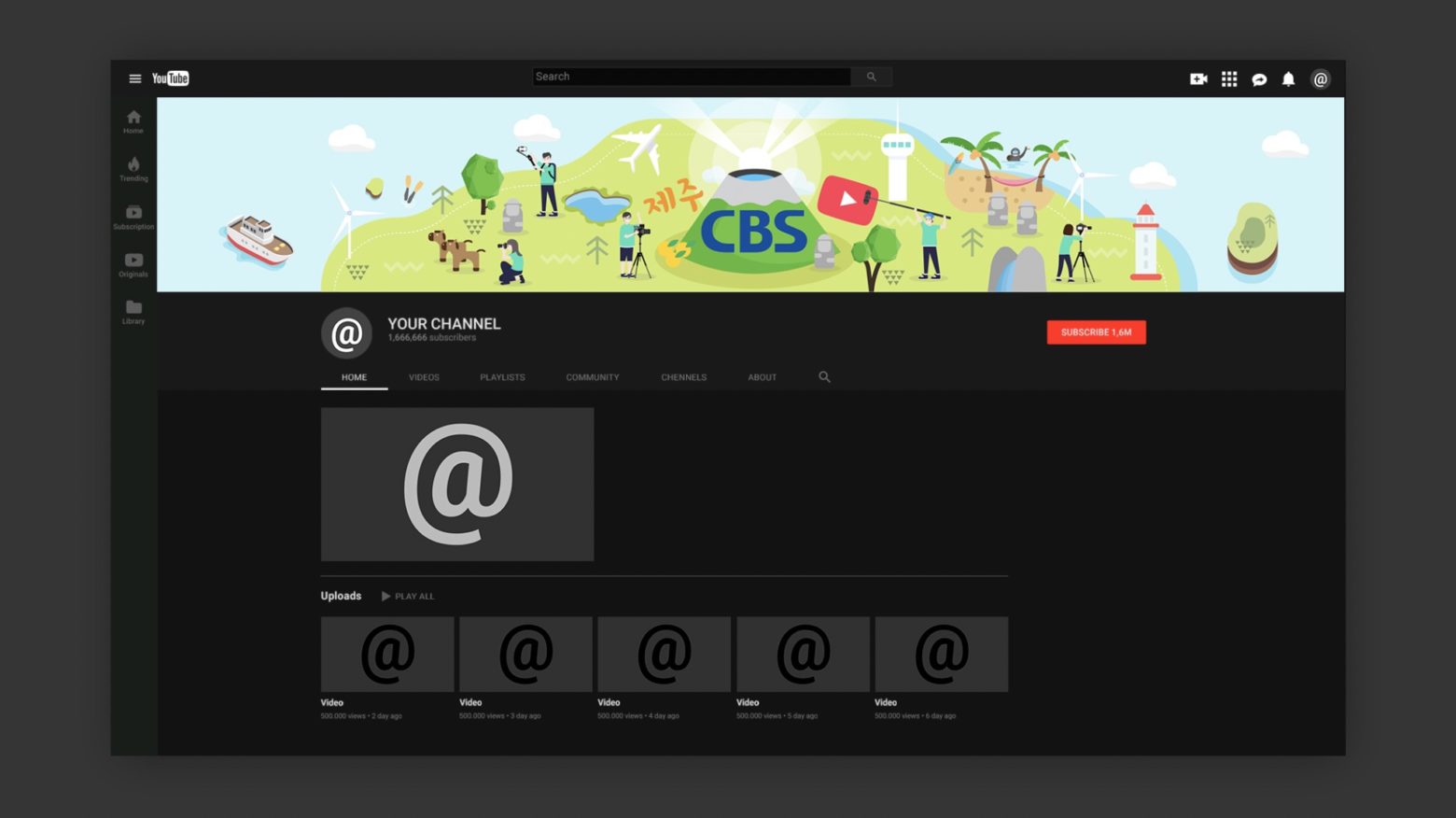Click the search magnifier button
1456x818 pixels.
click(871, 77)
